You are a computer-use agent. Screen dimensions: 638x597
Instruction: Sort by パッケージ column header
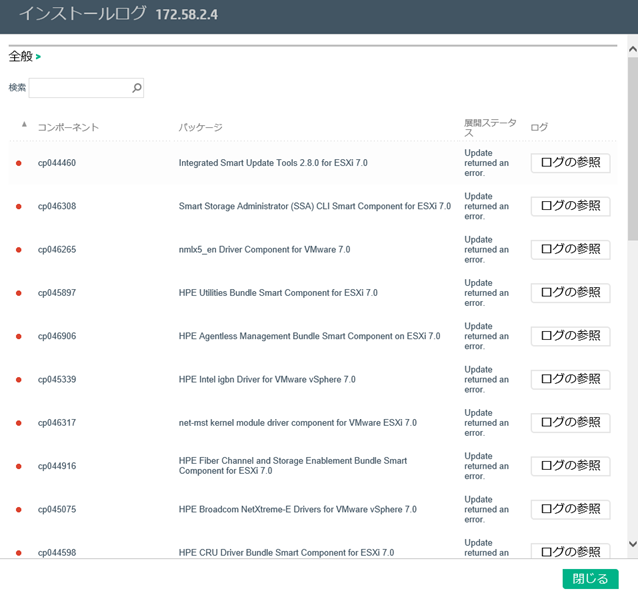(x=201, y=127)
